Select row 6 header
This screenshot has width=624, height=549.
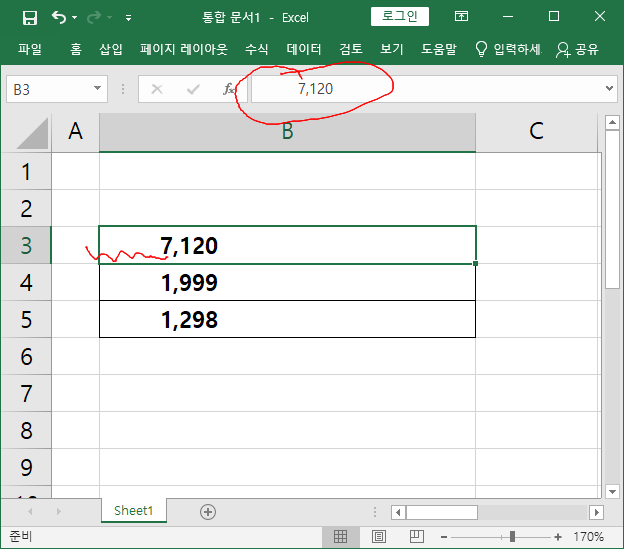[x=26, y=356]
